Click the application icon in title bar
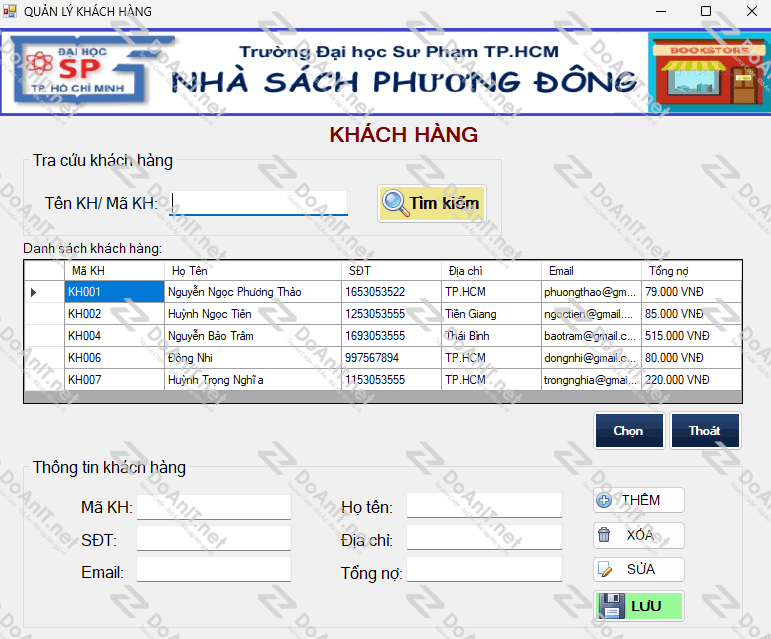The height and width of the screenshot is (639, 771). click(9, 11)
